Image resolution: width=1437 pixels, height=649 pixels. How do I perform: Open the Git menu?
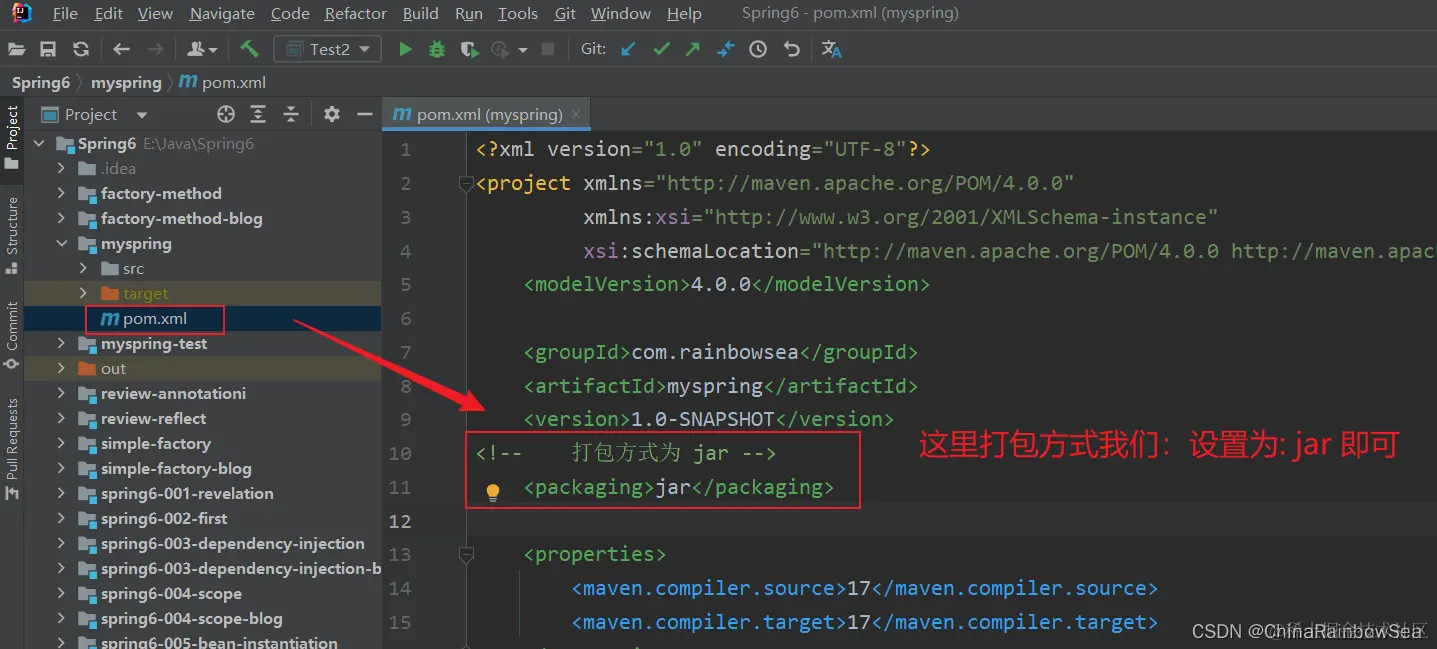click(x=565, y=13)
